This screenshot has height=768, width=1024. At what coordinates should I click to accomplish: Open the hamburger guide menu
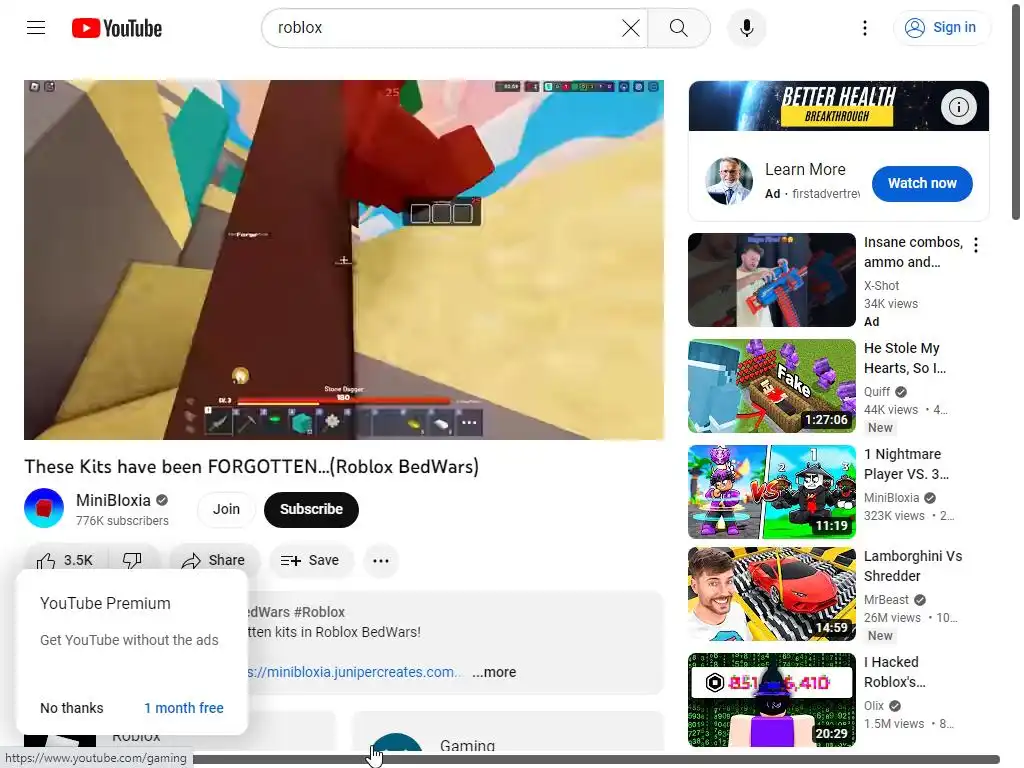coord(36,27)
